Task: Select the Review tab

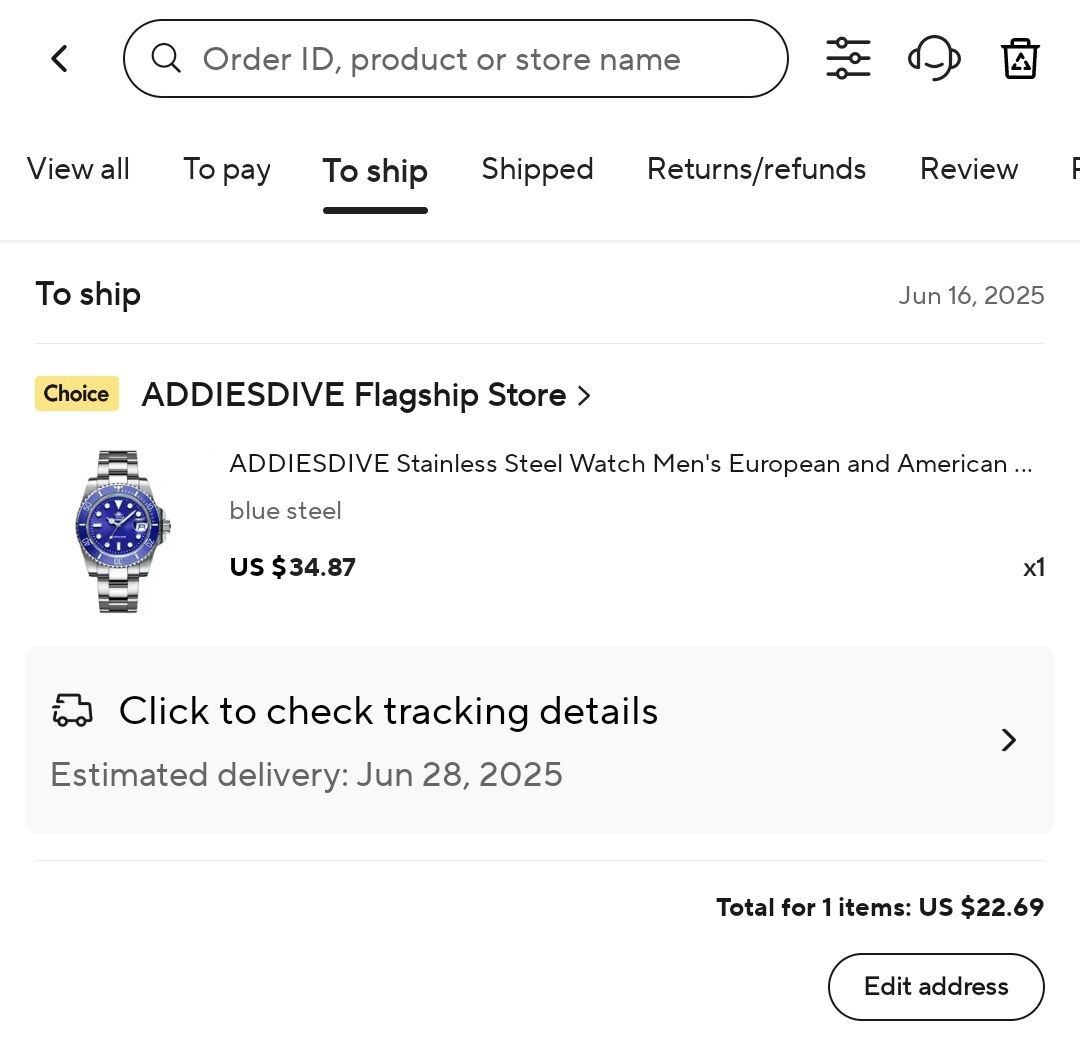Action: click(969, 169)
